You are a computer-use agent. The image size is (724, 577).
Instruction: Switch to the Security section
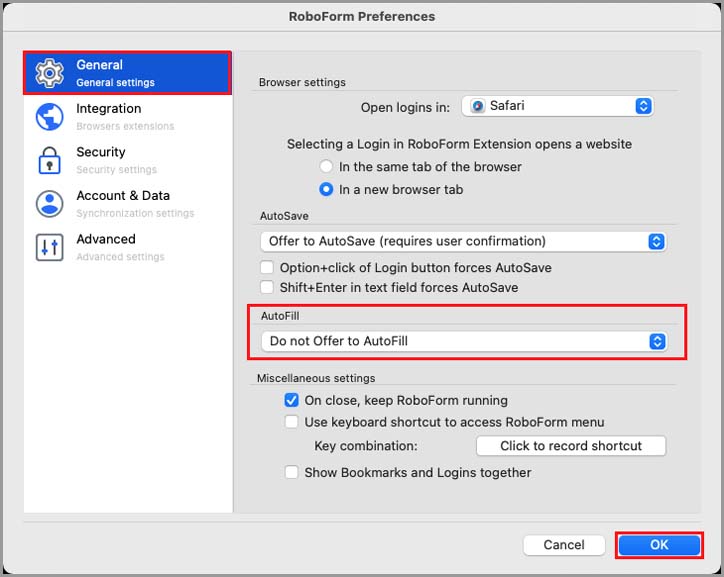(127, 160)
